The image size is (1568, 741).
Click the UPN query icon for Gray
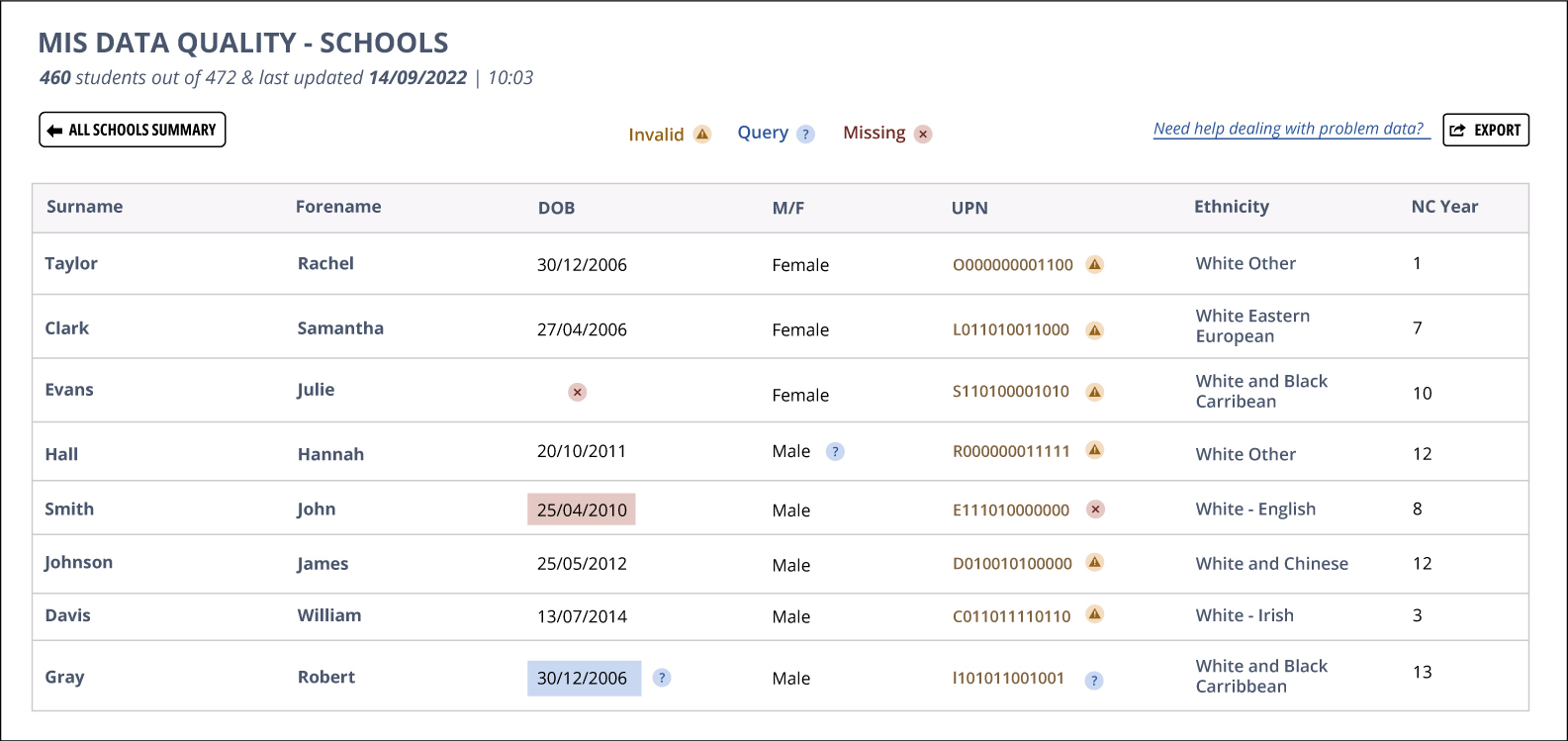click(1094, 681)
